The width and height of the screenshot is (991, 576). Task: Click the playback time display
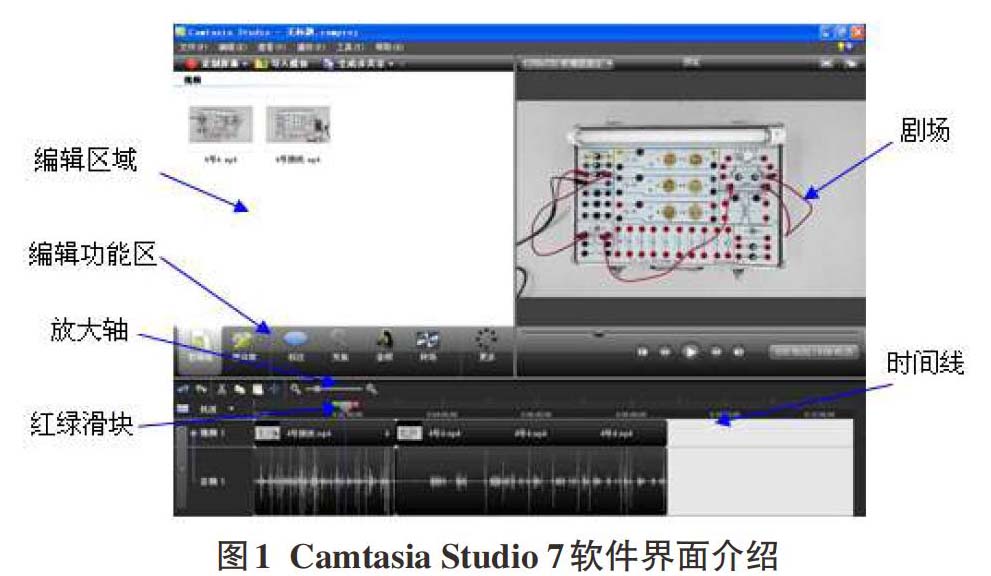(x=813, y=351)
